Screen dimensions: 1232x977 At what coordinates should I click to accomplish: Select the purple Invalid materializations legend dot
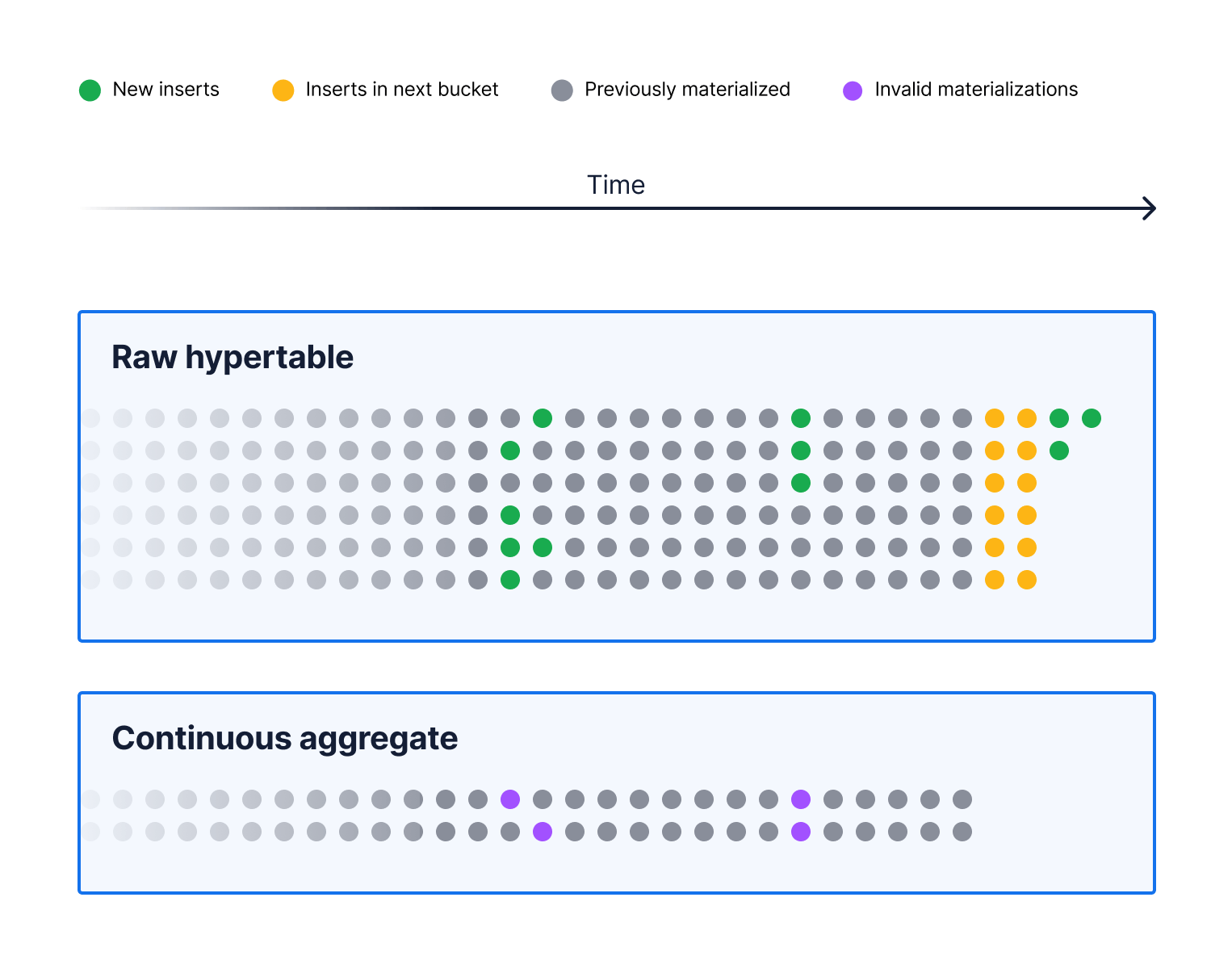(x=853, y=90)
